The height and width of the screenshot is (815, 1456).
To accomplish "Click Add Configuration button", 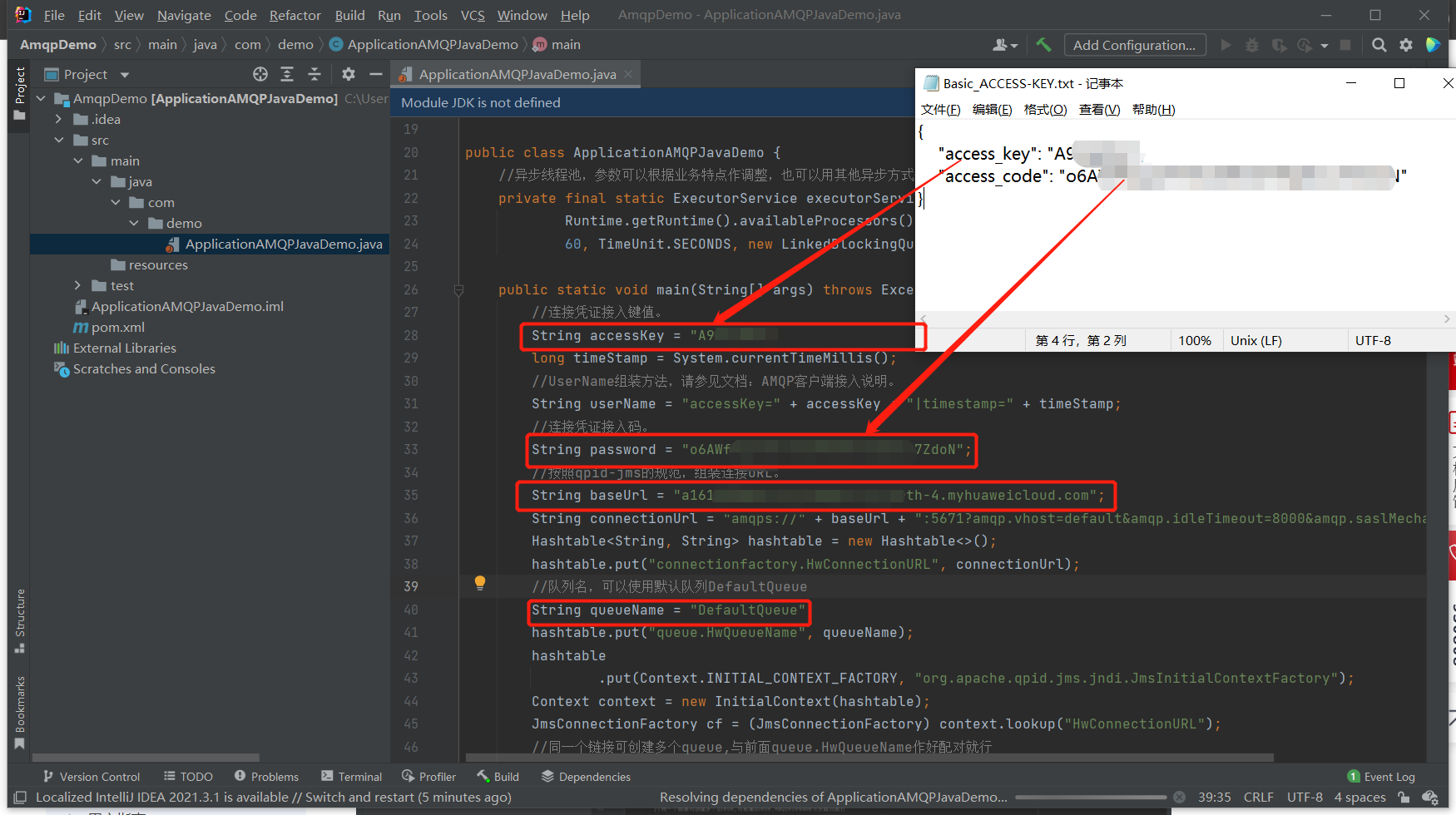I will click(1134, 45).
